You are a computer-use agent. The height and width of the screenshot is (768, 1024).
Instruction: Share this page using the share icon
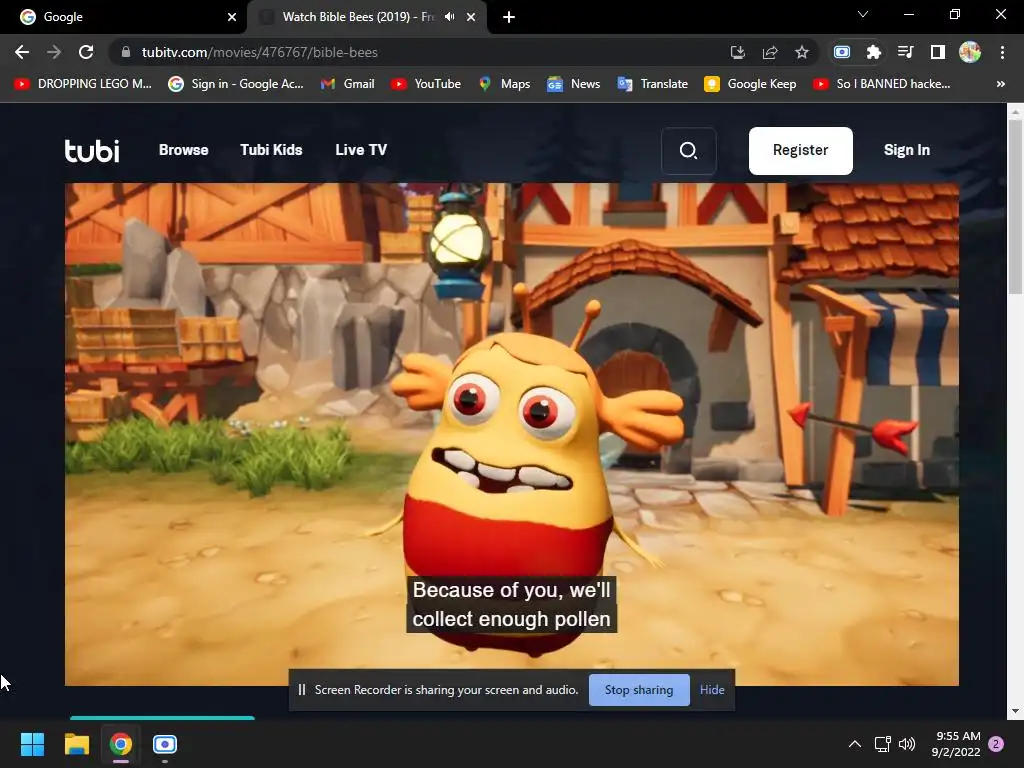pyautogui.click(x=770, y=52)
